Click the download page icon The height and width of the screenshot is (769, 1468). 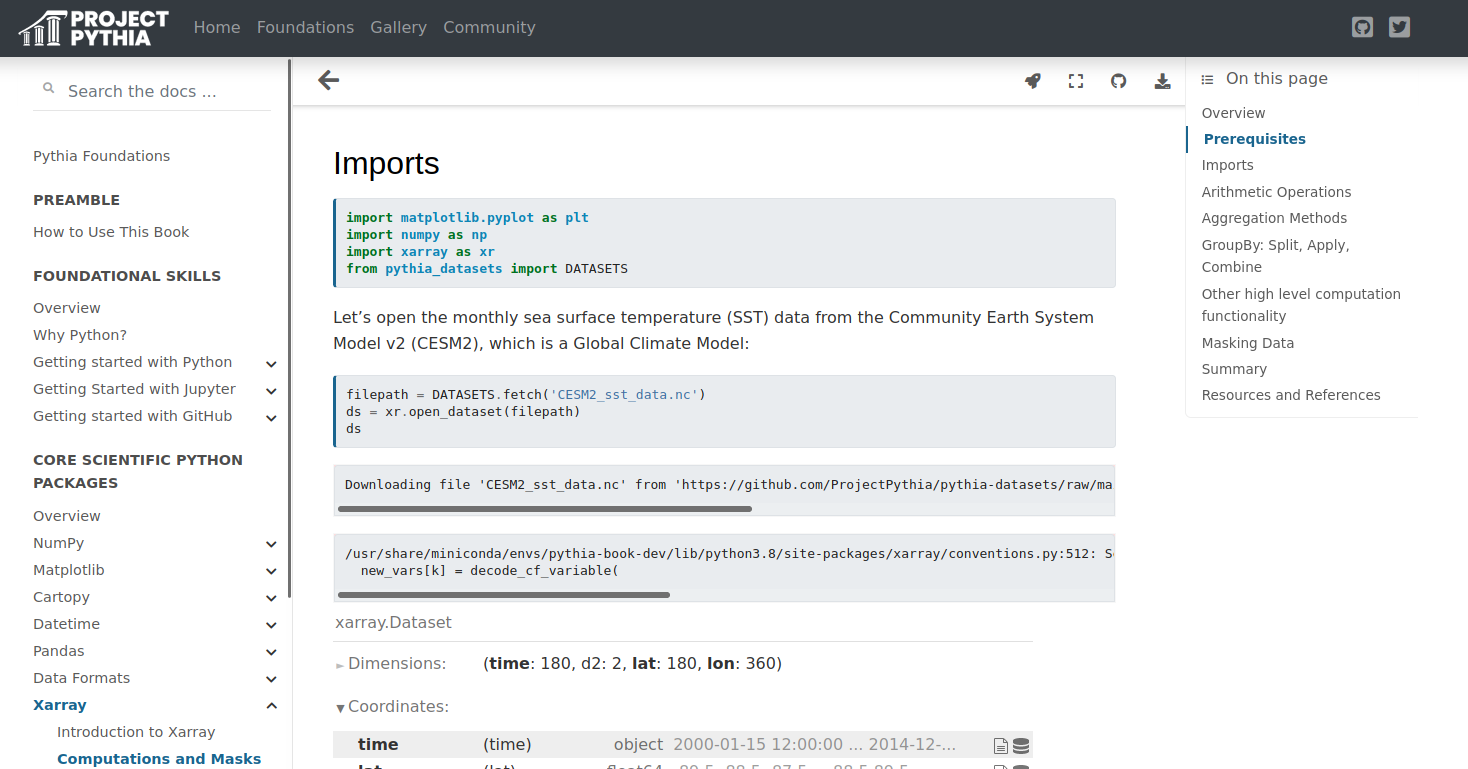1162,81
